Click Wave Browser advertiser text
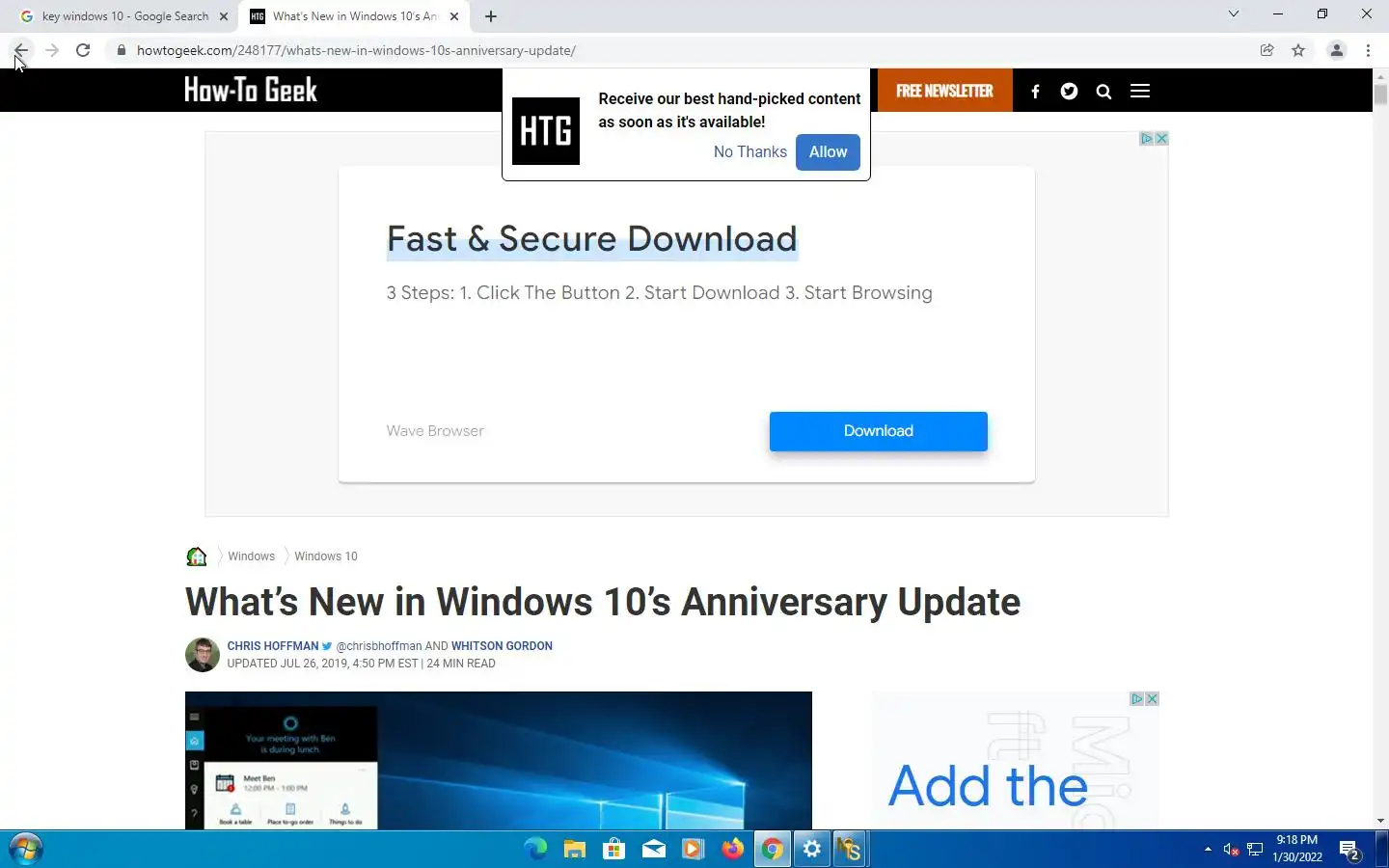 [x=435, y=431]
